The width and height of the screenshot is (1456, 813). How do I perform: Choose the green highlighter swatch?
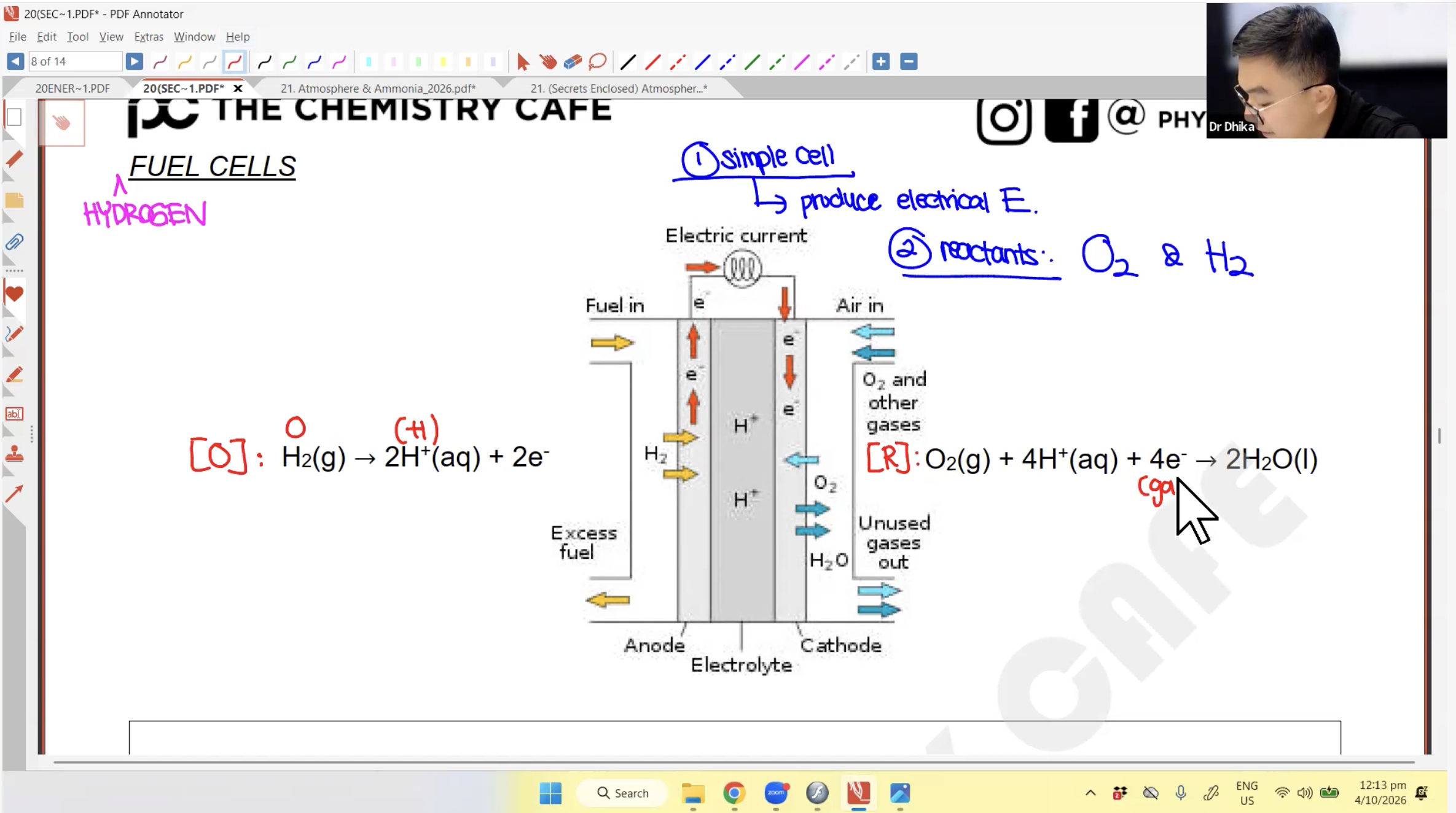(x=418, y=61)
